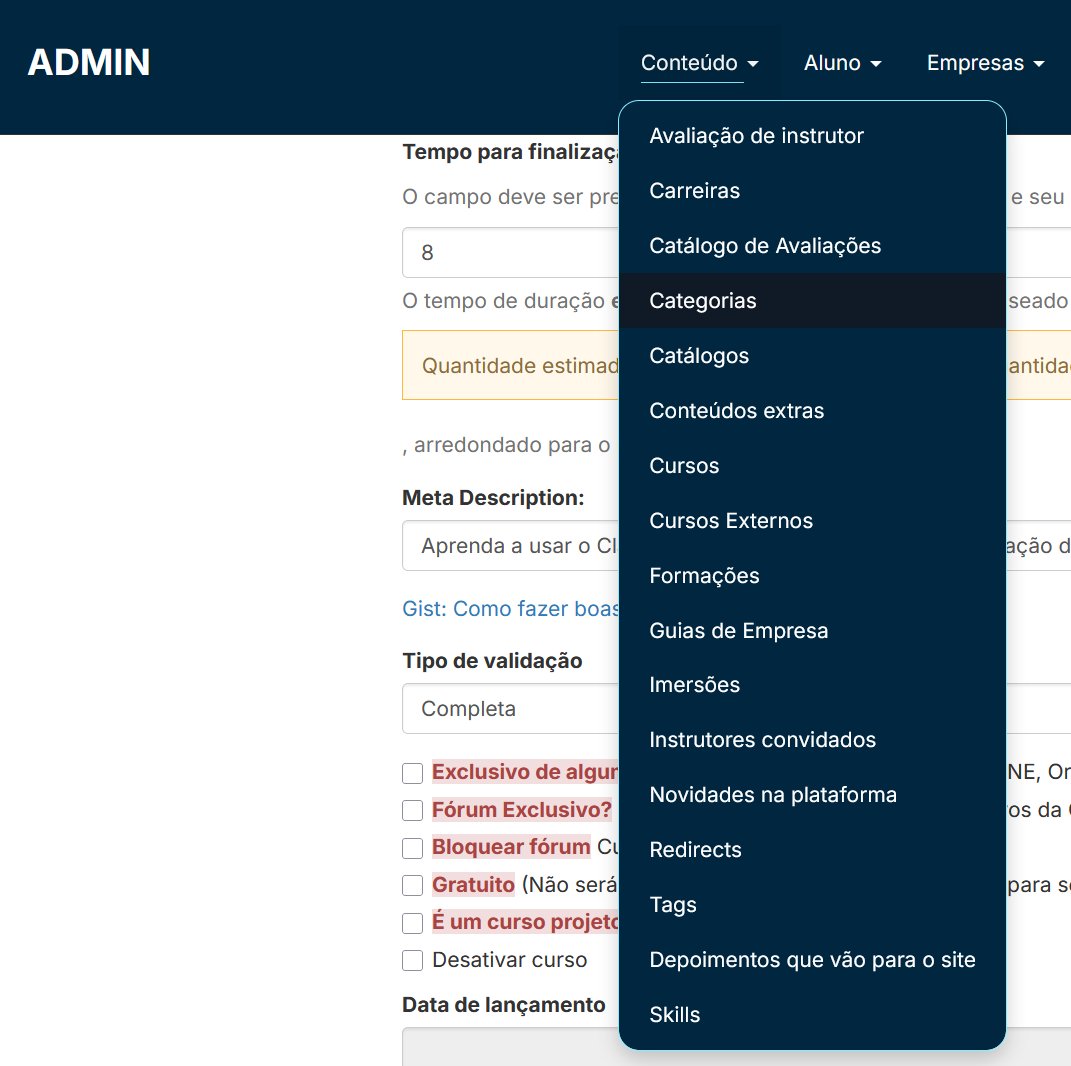Open Catálogos menu item
1071x1066 pixels.
[x=811, y=356]
